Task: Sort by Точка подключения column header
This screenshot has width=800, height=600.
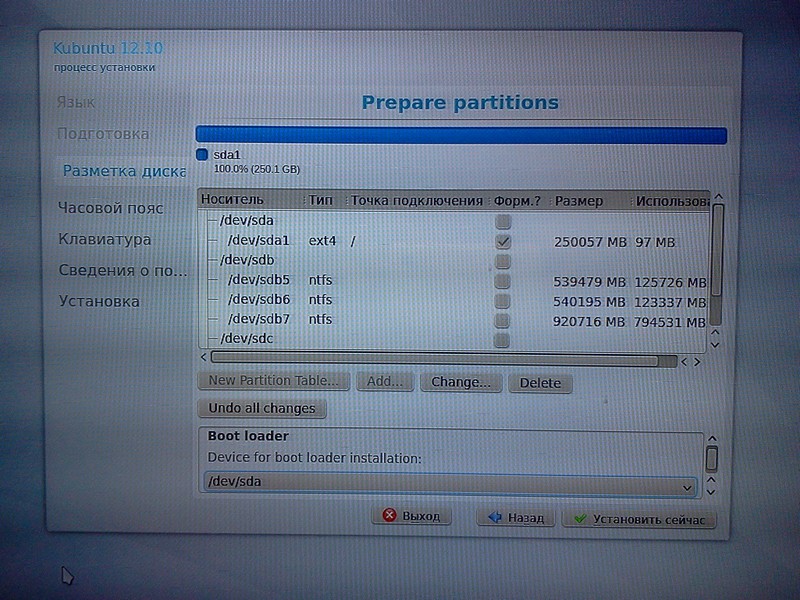Action: 417,201
